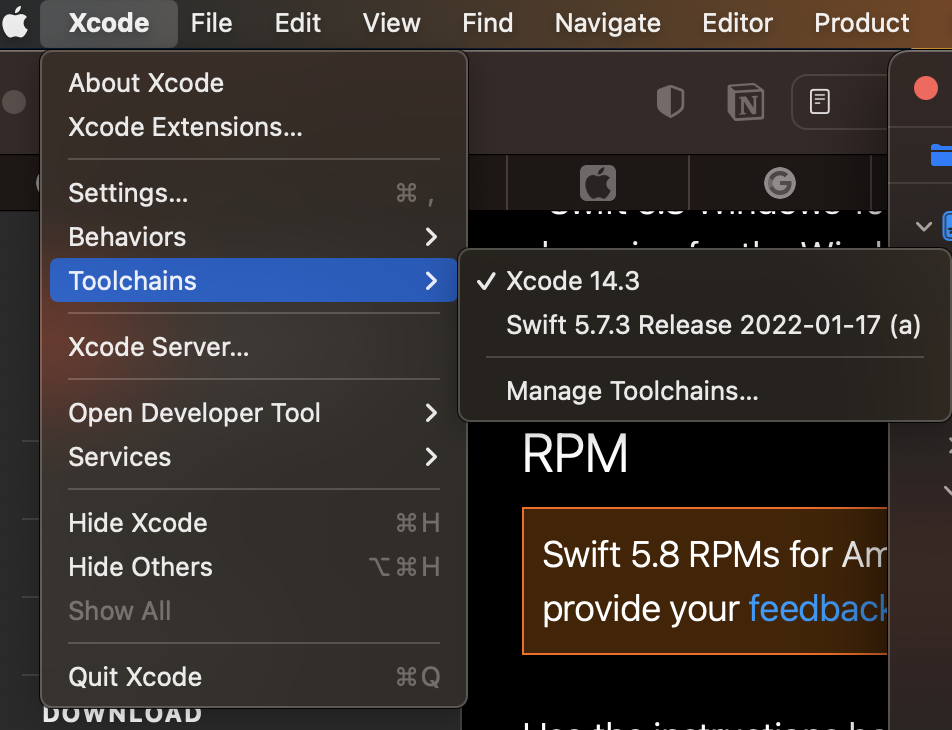Choose About Xcode
Image resolution: width=952 pixels, height=730 pixels.
[254, 83]
